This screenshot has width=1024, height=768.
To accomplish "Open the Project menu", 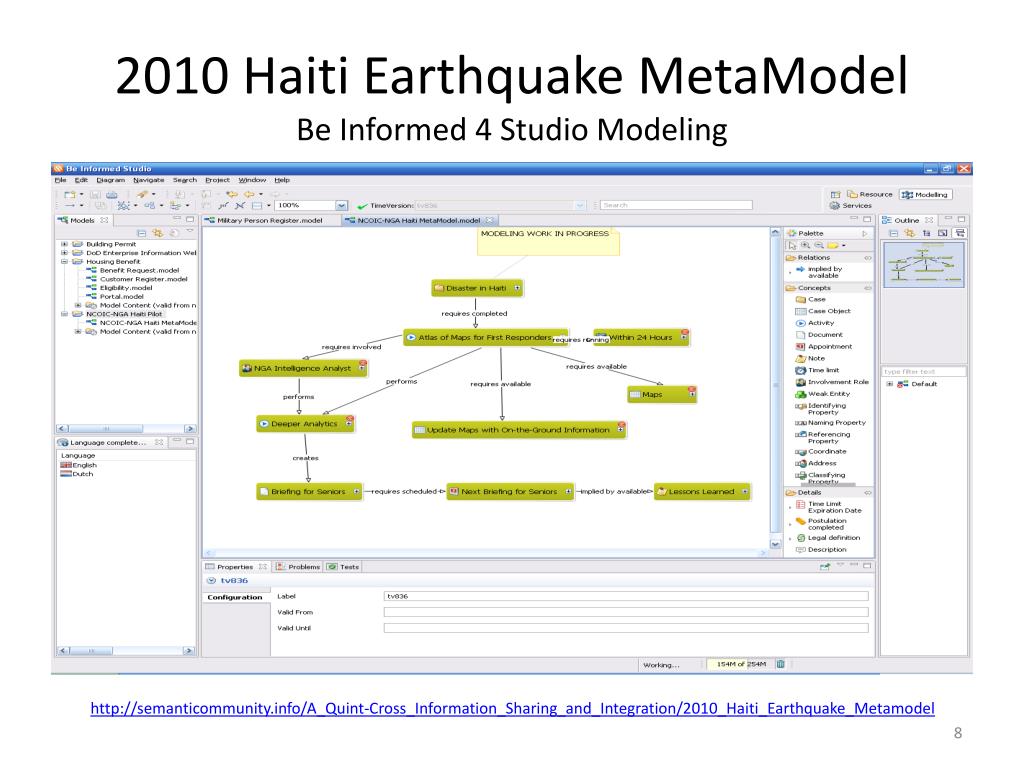I will [x=217, y=180].
